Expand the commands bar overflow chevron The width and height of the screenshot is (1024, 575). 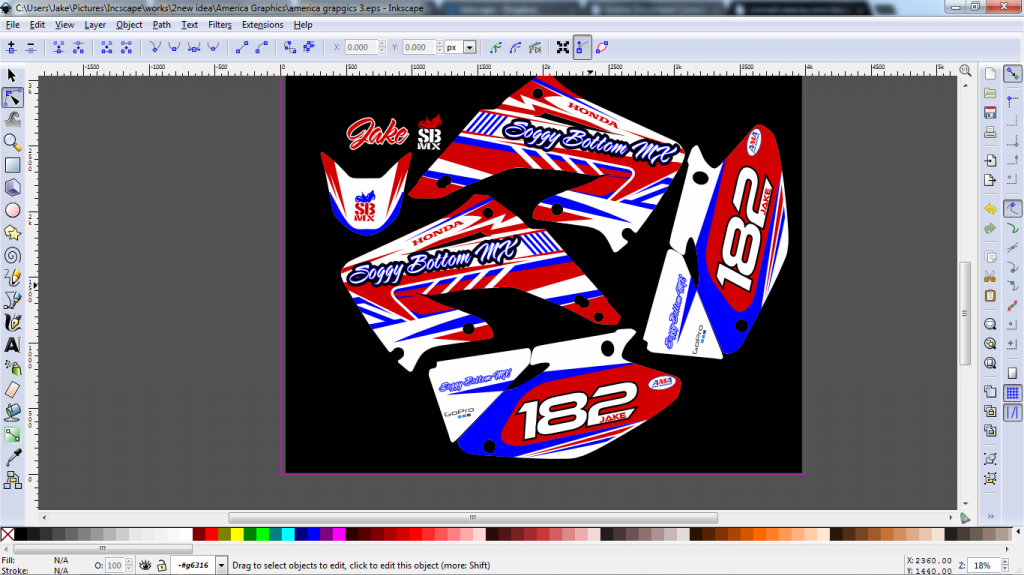tap(991, 516)
